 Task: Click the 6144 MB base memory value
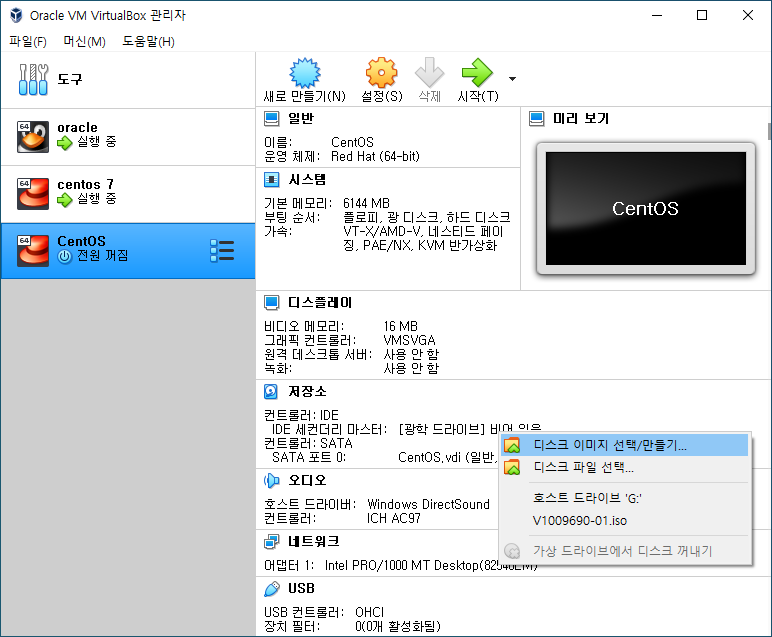[x=366, y=203]
